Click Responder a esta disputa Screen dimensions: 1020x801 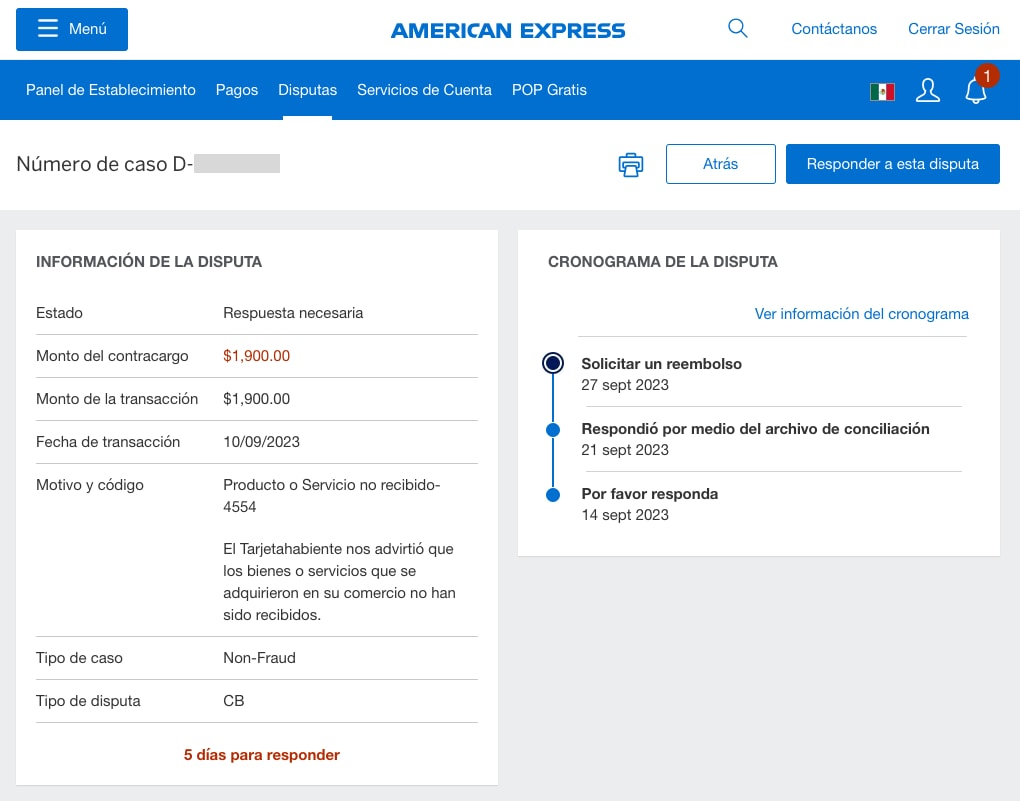click(892, 163)
